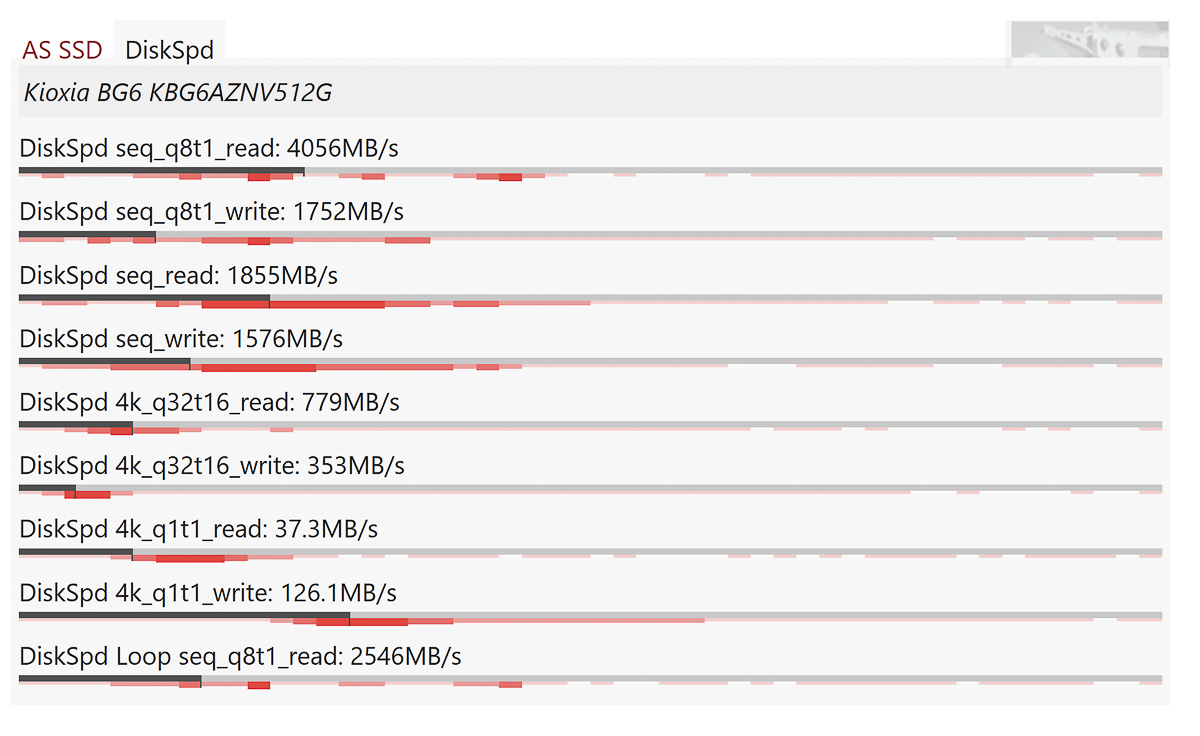Click the dark bar under seq_write result

pos(104,361)
